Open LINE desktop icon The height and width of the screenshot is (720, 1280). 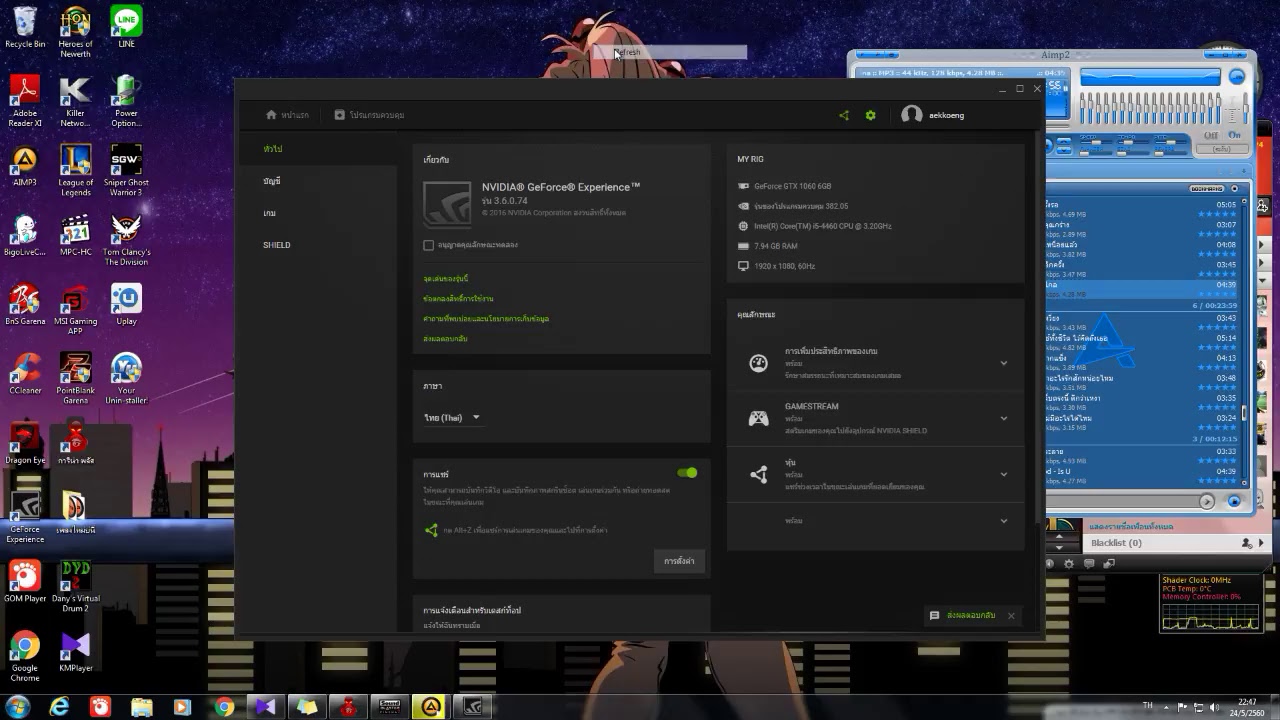tap(126, 28)
